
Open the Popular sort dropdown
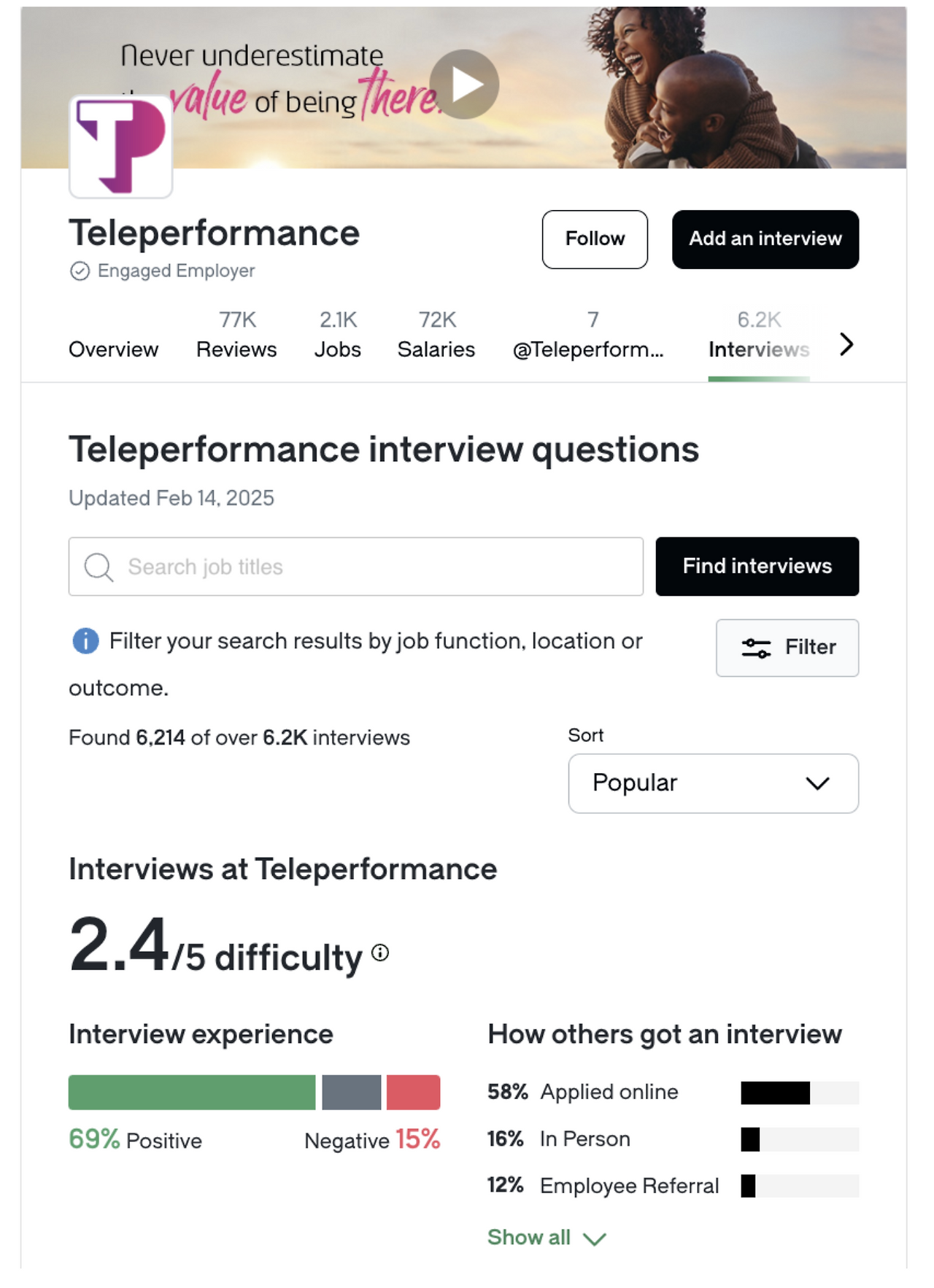[713, 783]
